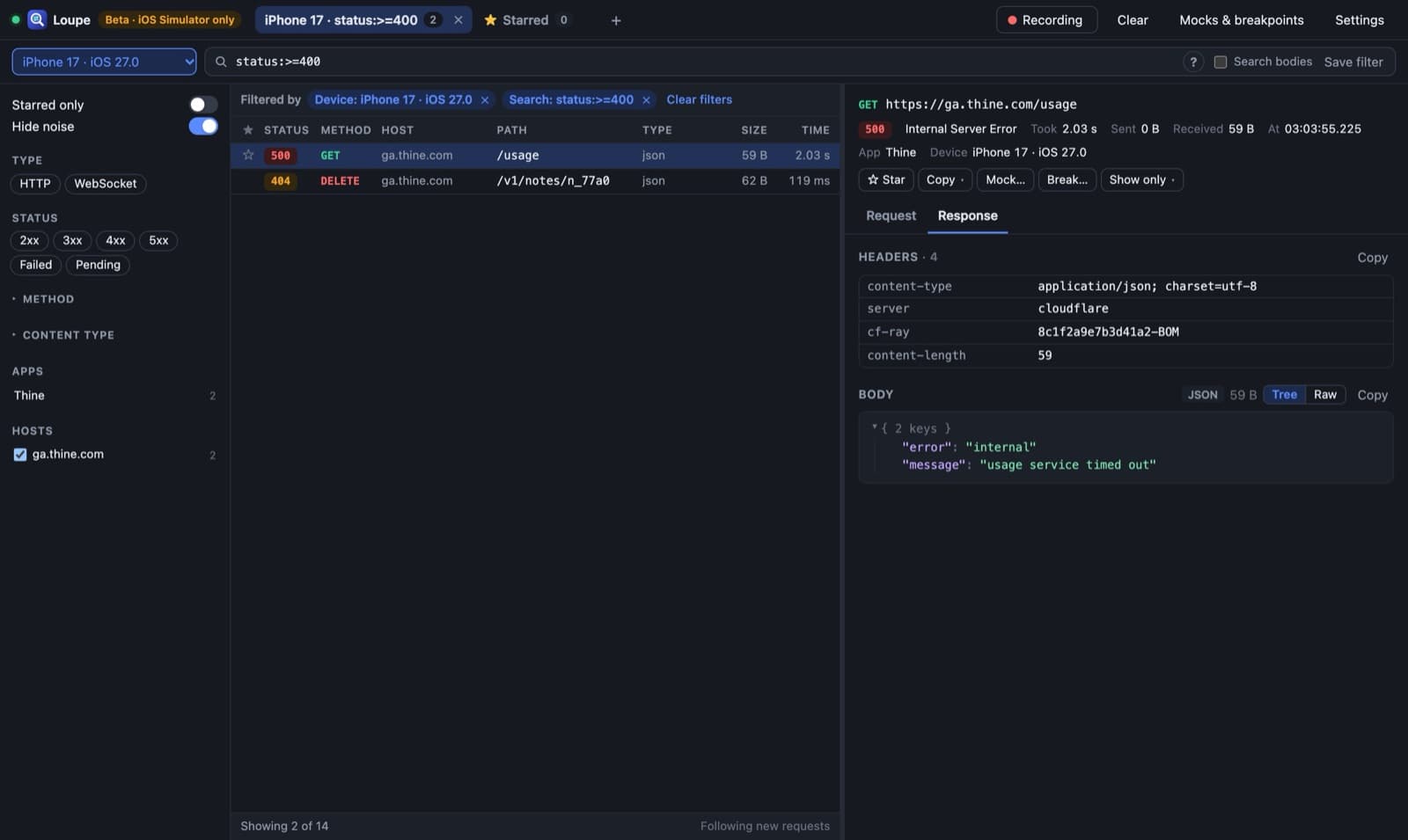Open the Copy dropdown in request actions
The width and height of the screenshot is (1408, 840).
pos(945,179)
